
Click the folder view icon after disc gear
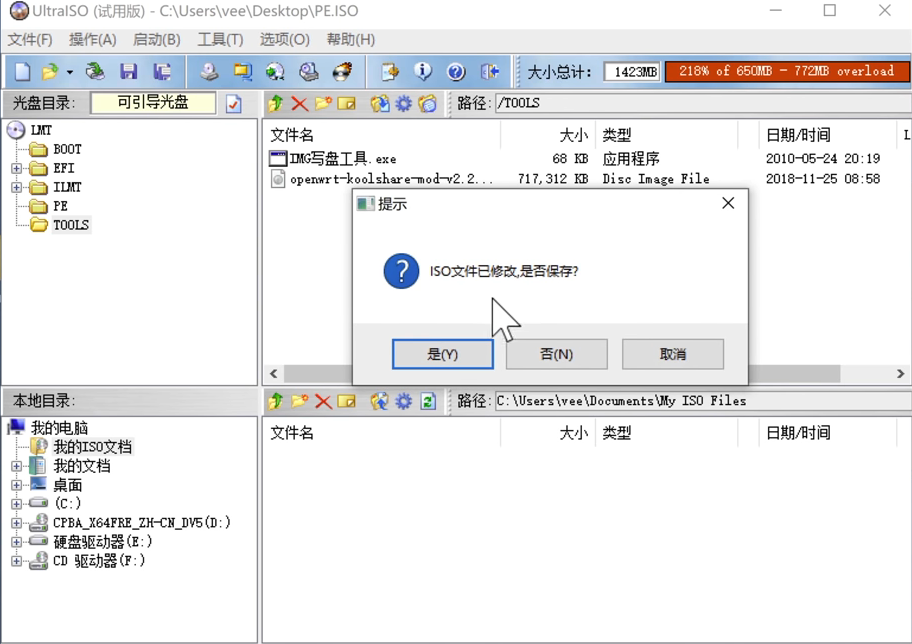pos(428,104)
